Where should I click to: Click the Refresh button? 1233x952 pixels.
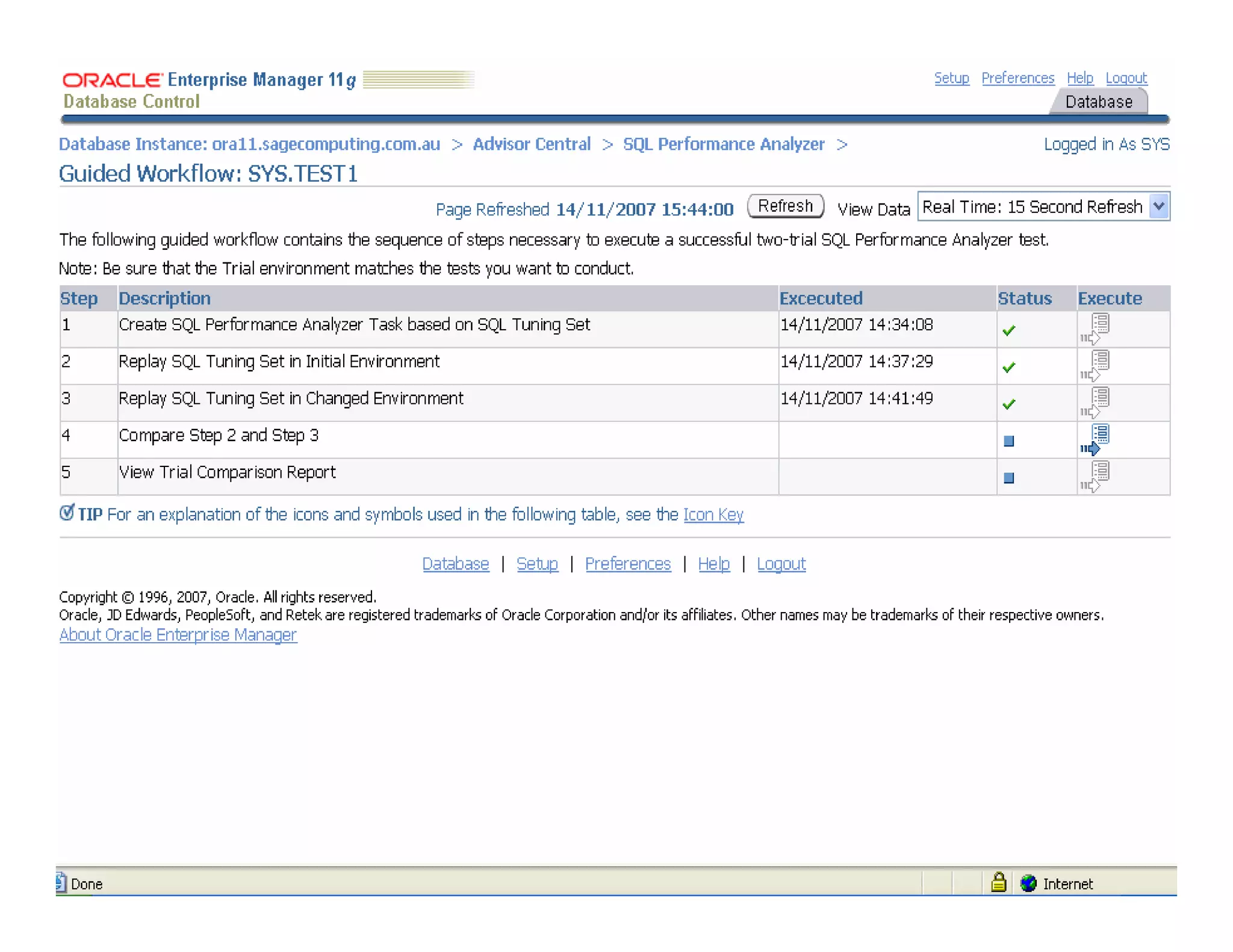(x=785, y=206)
